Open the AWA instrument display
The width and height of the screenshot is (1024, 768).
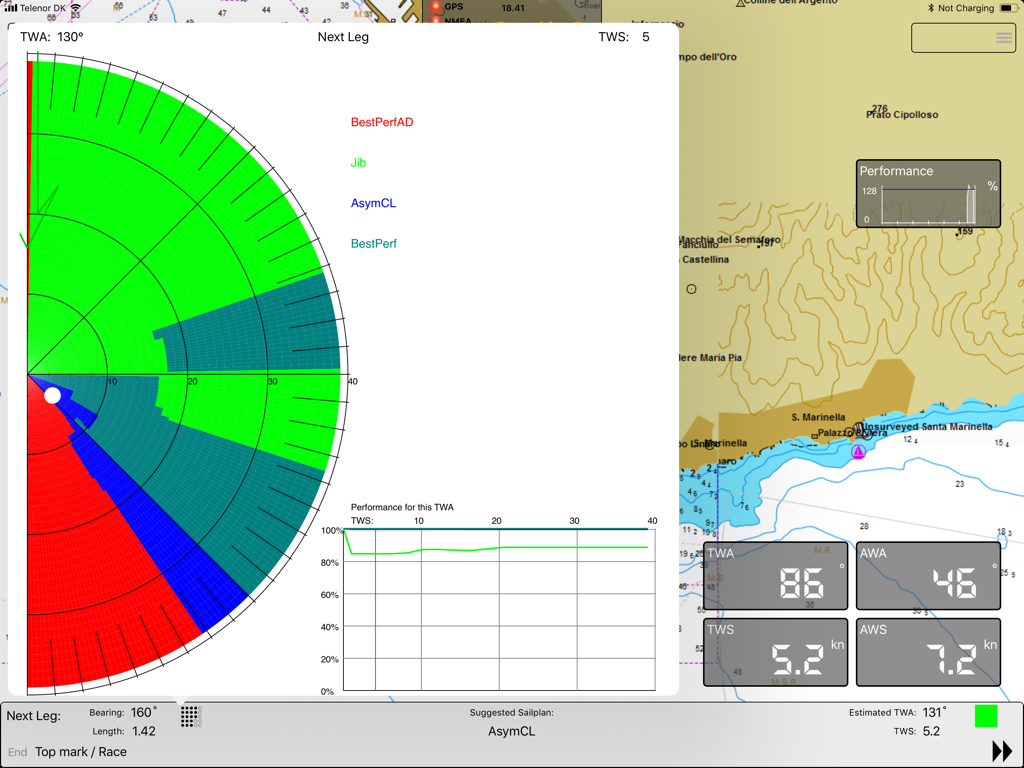(927, 576)
